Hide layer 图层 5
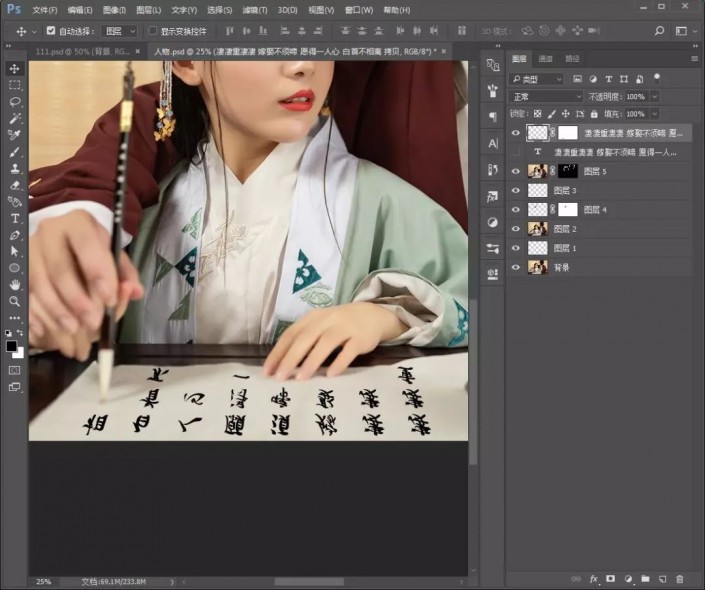 tap(516, 171)
